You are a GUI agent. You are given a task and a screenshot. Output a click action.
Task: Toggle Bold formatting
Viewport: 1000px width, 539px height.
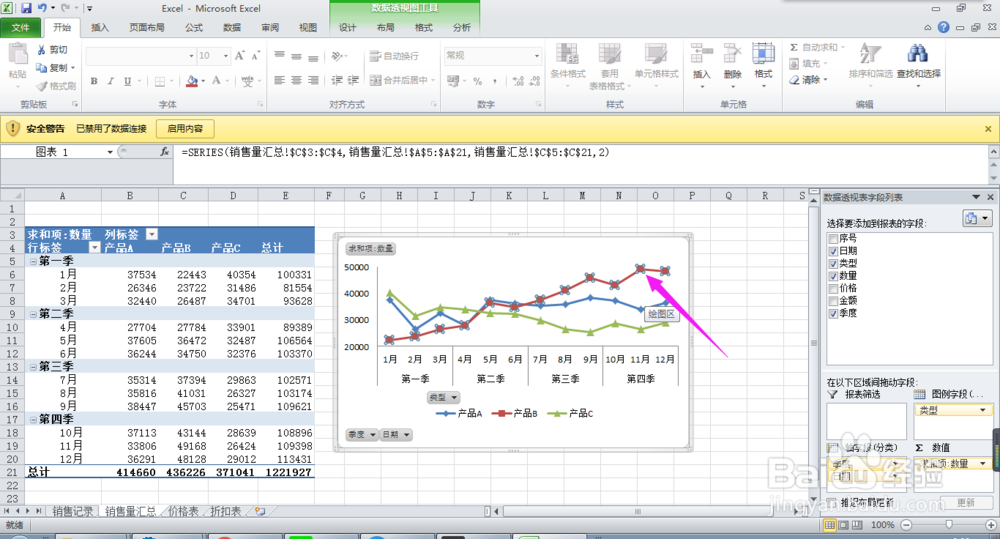(94, 81)
